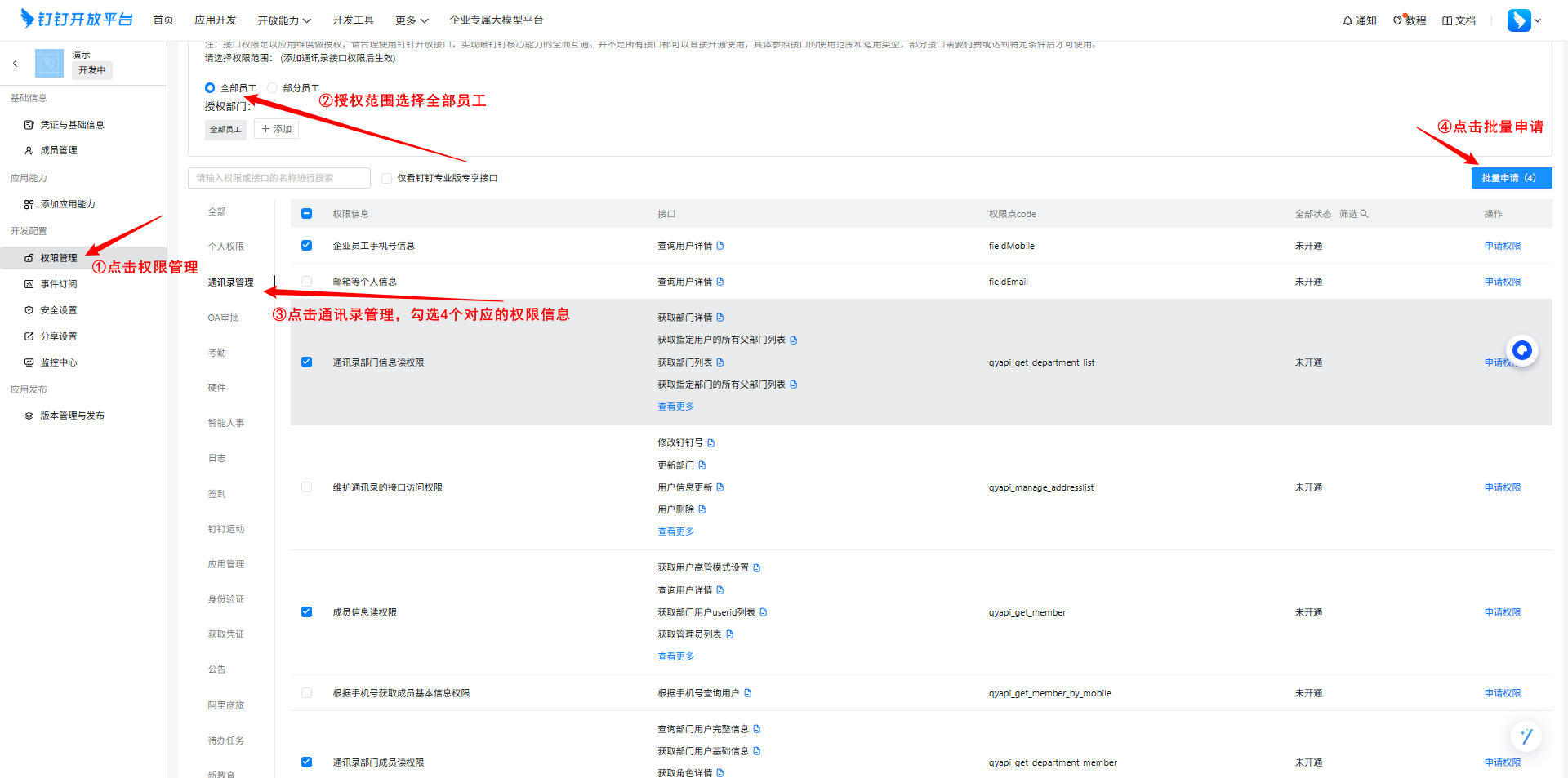Open 应用开发 in the top navigation
Viewport: 1568px width, 778px height.
(216, 20)
